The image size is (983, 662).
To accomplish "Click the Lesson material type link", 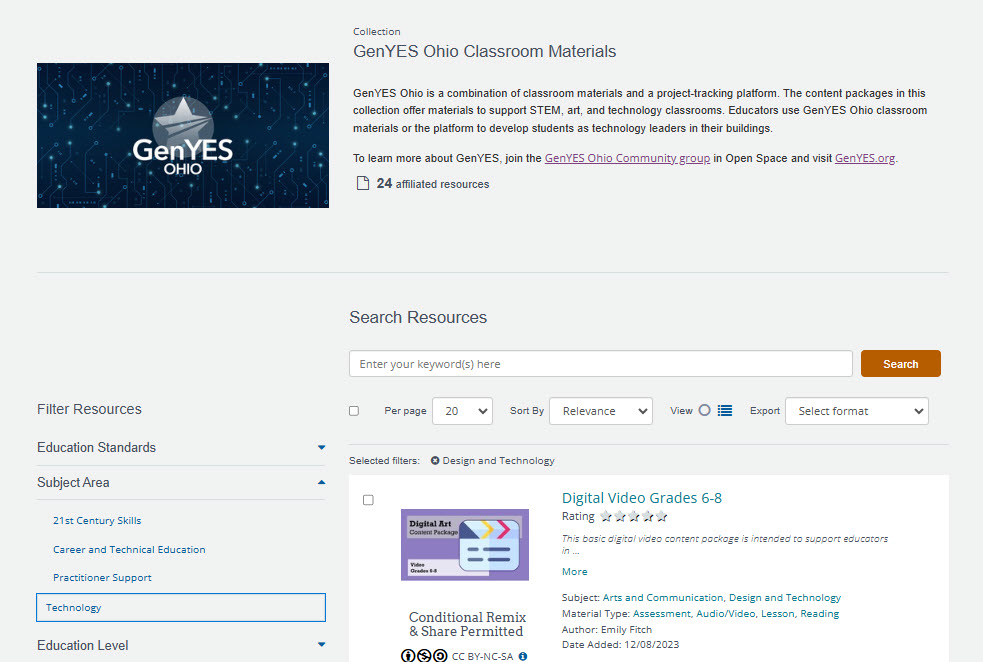I will click(x=777, y=614).
